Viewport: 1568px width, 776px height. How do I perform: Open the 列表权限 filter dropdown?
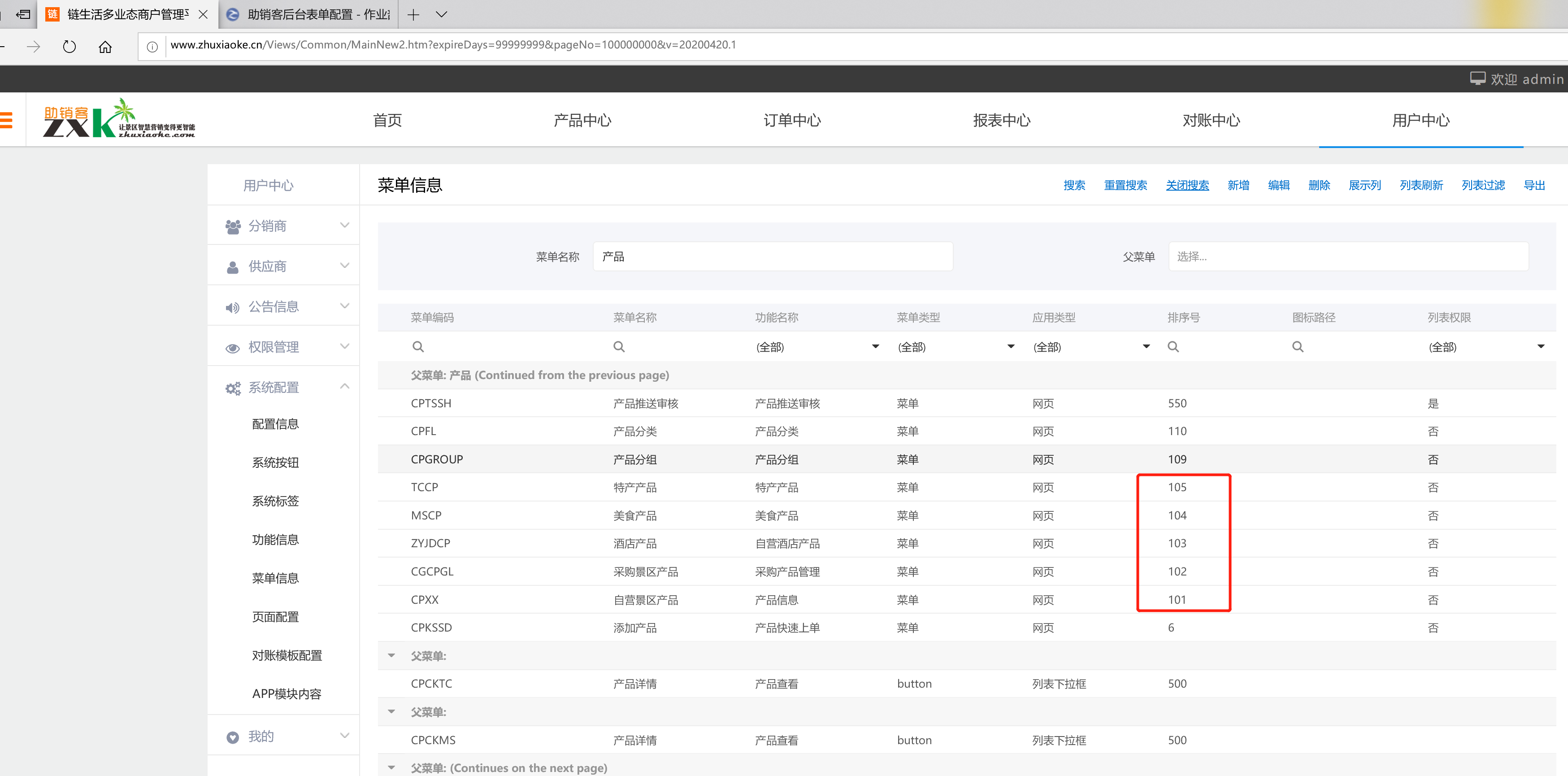(x=1541, y=347)
